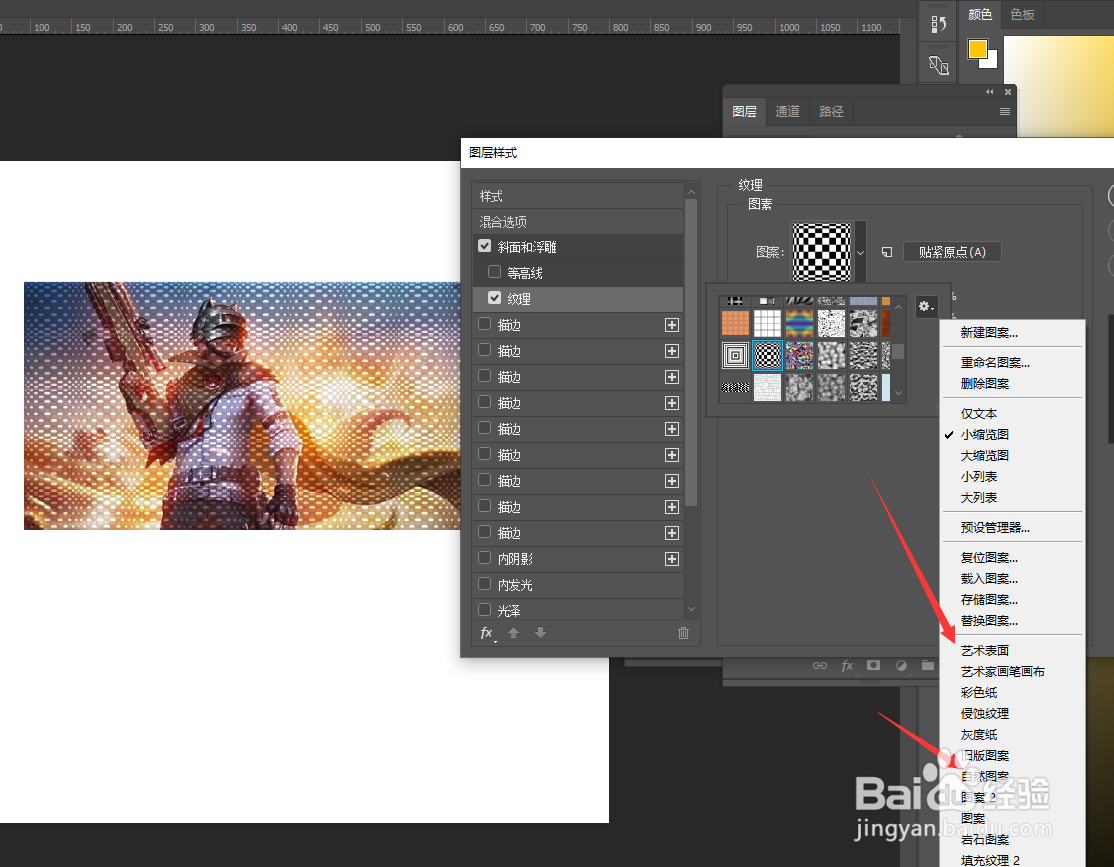Open the pattern preview dropdown arrow
This screenshot has width=1114, height=867.
coord(860,252)
